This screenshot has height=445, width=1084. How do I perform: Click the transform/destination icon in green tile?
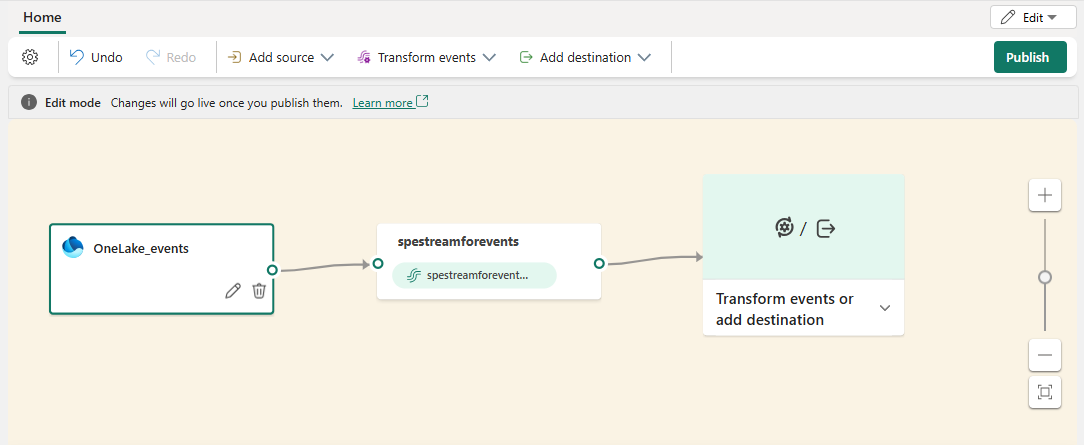tap(805, 228)
